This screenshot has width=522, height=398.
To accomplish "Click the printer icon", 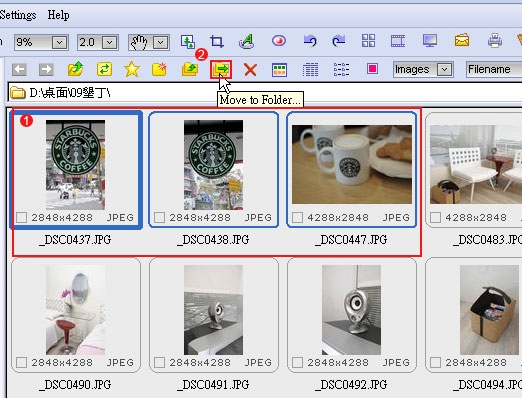I will tap(495, 41).
